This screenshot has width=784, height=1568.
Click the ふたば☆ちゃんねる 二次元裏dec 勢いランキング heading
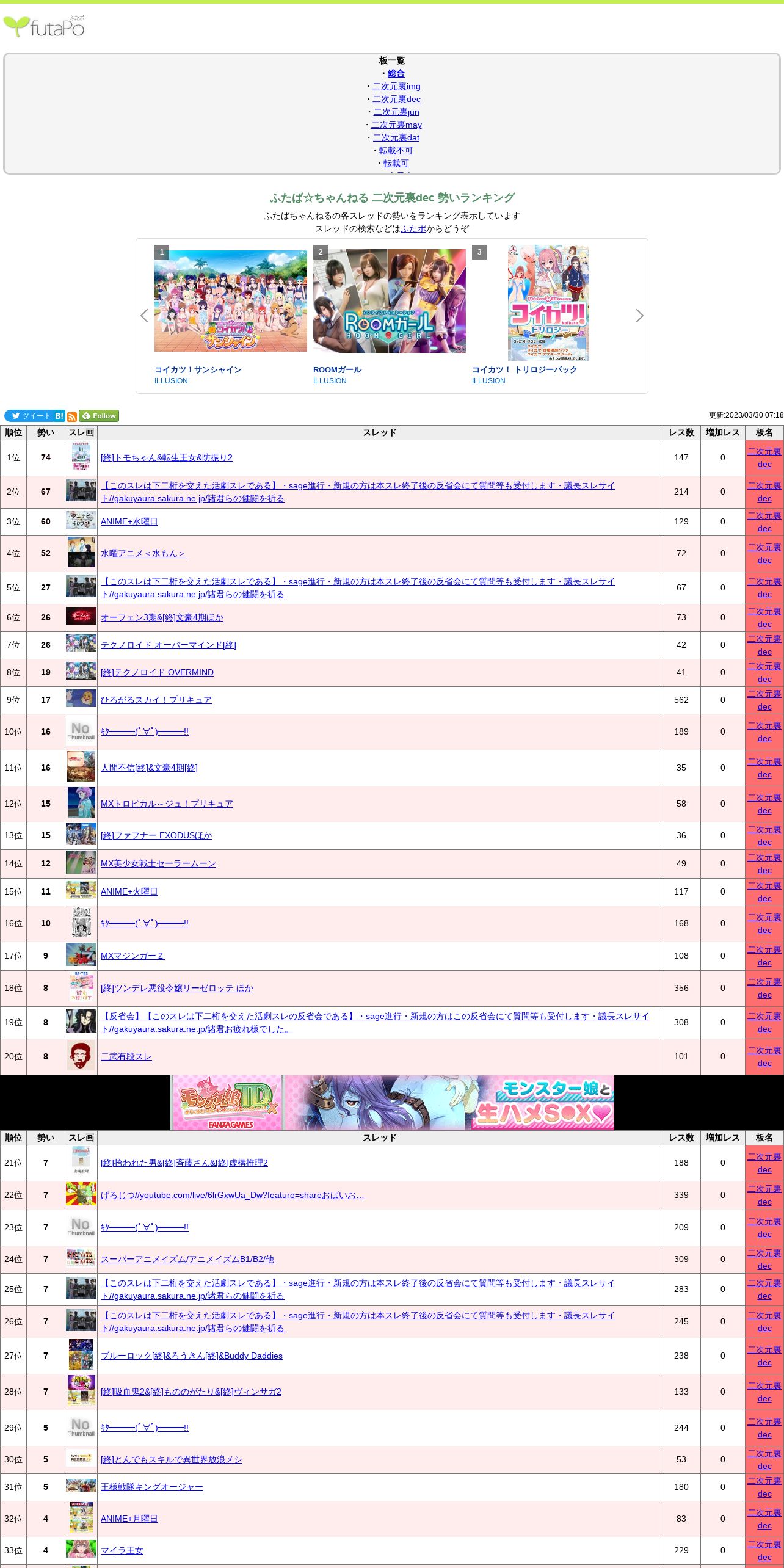(x=392, y=198)
